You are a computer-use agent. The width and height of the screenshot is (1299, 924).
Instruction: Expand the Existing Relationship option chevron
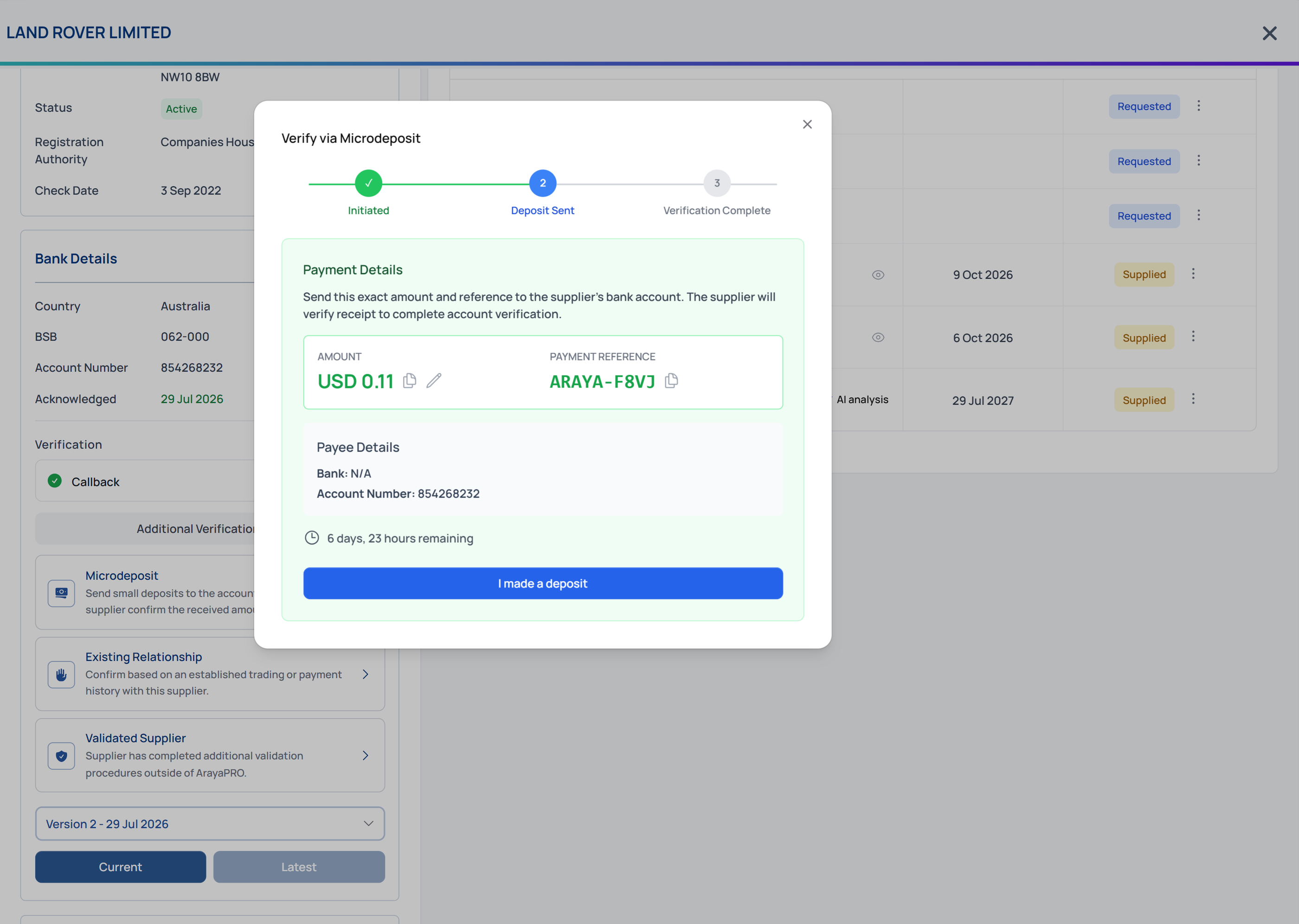(x=365, y=674)
